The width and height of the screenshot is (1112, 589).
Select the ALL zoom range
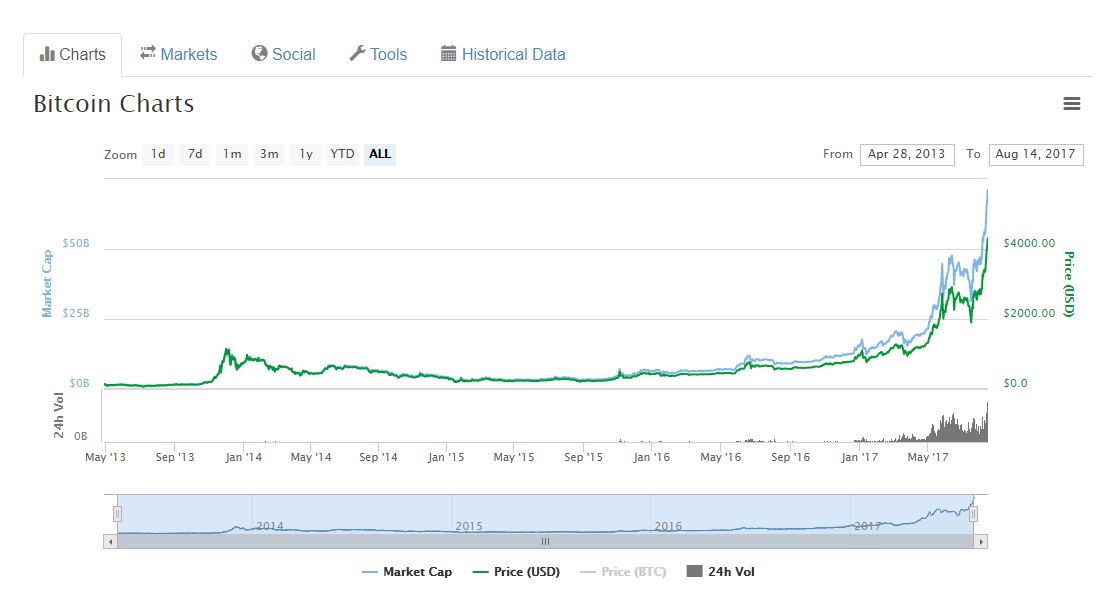tap(380, 154)
